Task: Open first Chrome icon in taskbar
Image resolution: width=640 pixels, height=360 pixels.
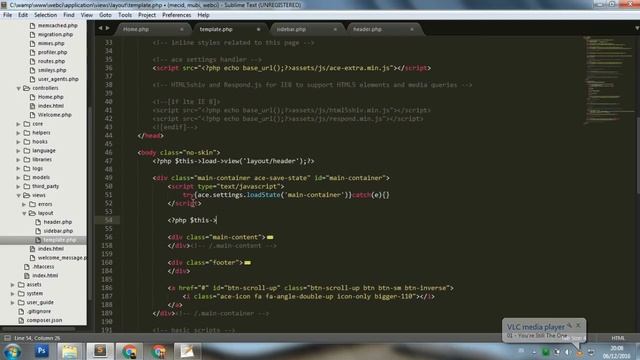Action: click(129, 351)
